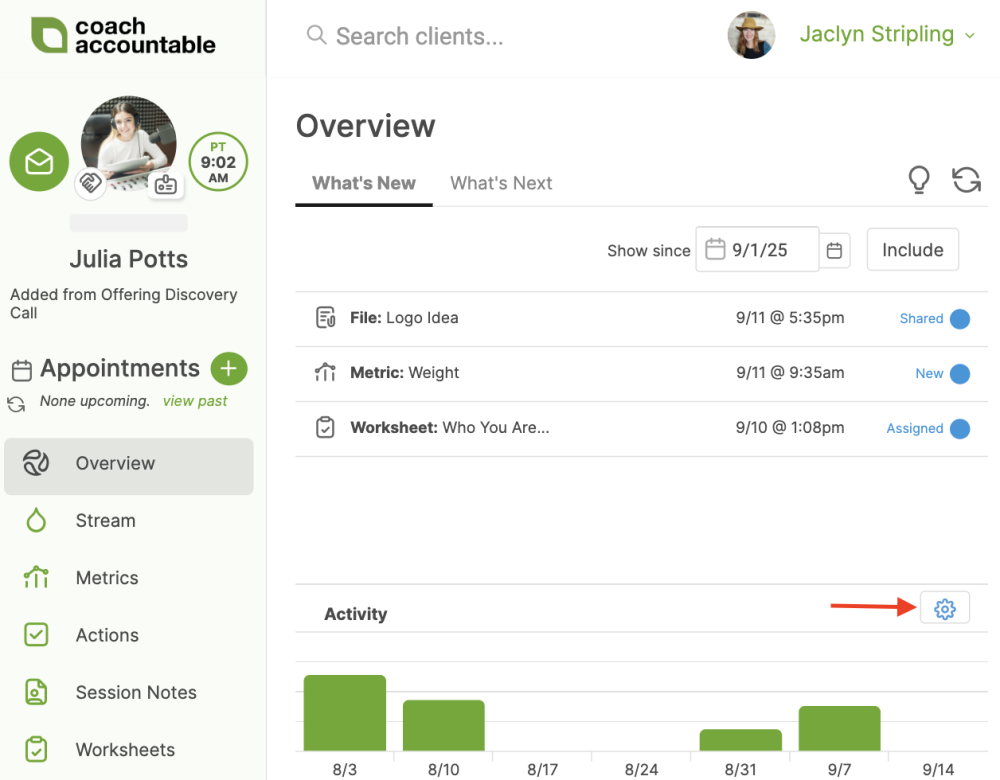Refresh the Overview with circular arrows icon

(x=966, y=180)
